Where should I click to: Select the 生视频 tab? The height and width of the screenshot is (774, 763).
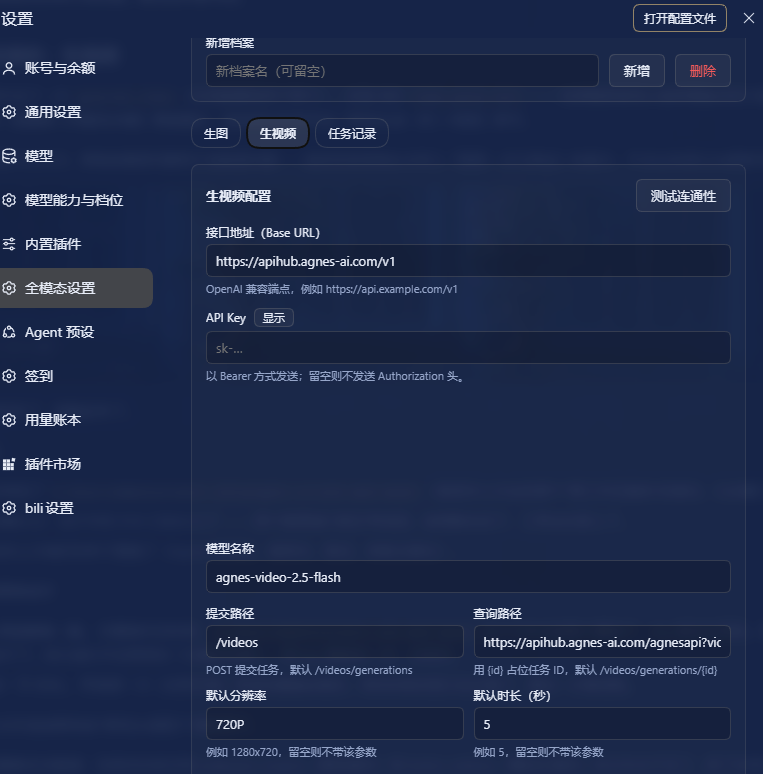[278, 133]
